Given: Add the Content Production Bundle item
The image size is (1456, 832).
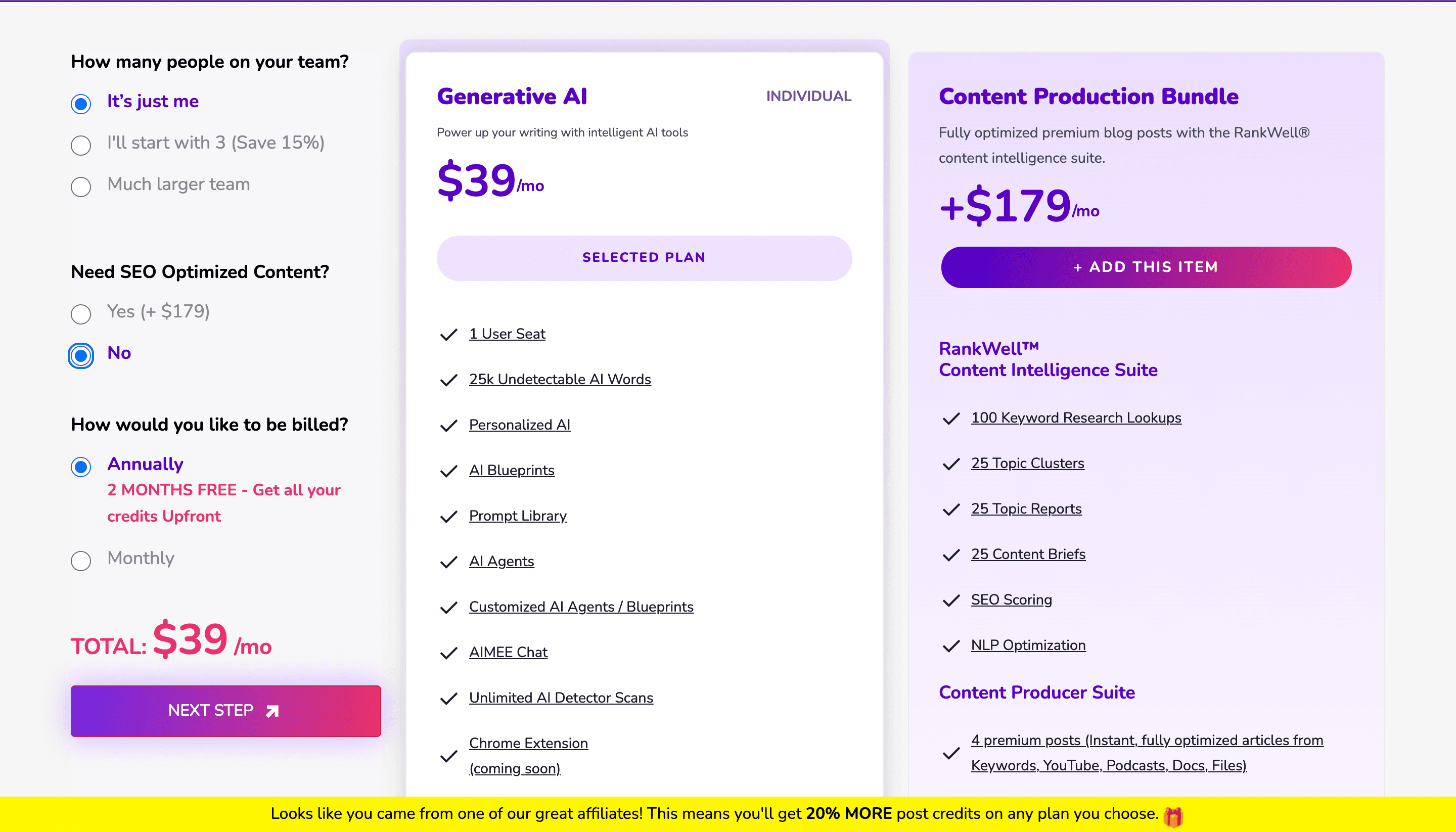Looking at the screenshot, I should coord(1146,267).
